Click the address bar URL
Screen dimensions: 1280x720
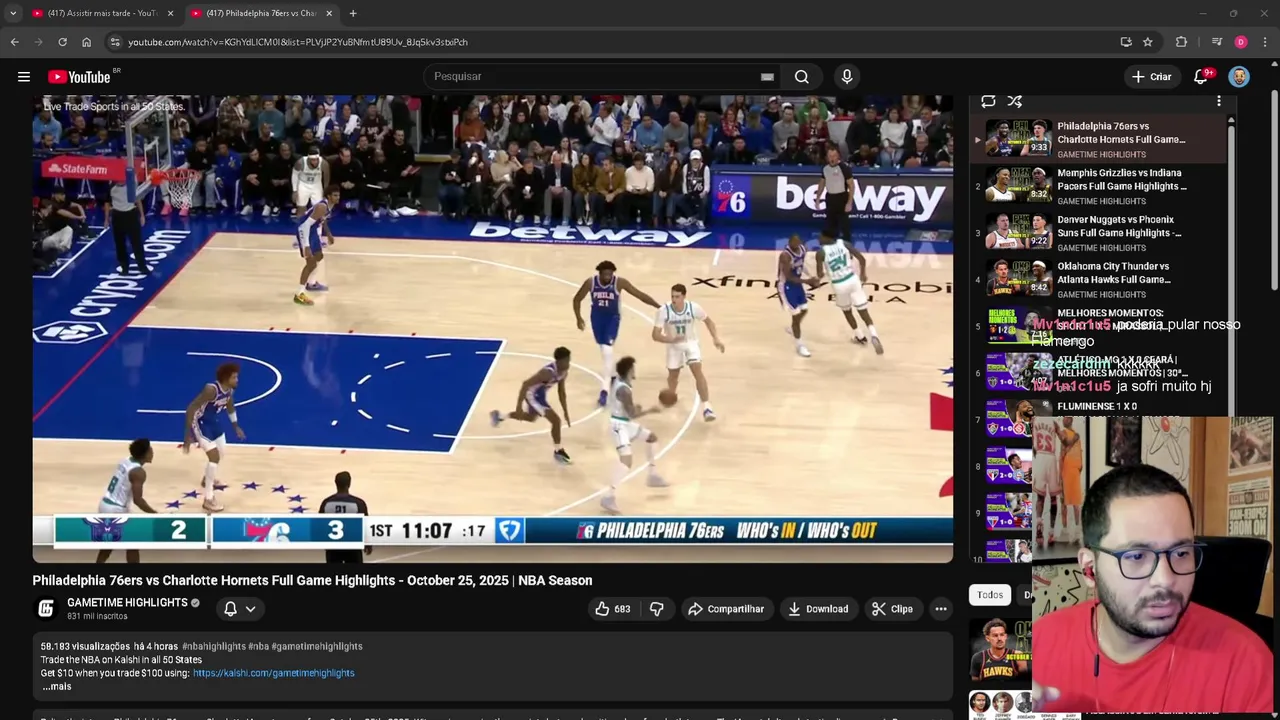click(x=298, y=42)
